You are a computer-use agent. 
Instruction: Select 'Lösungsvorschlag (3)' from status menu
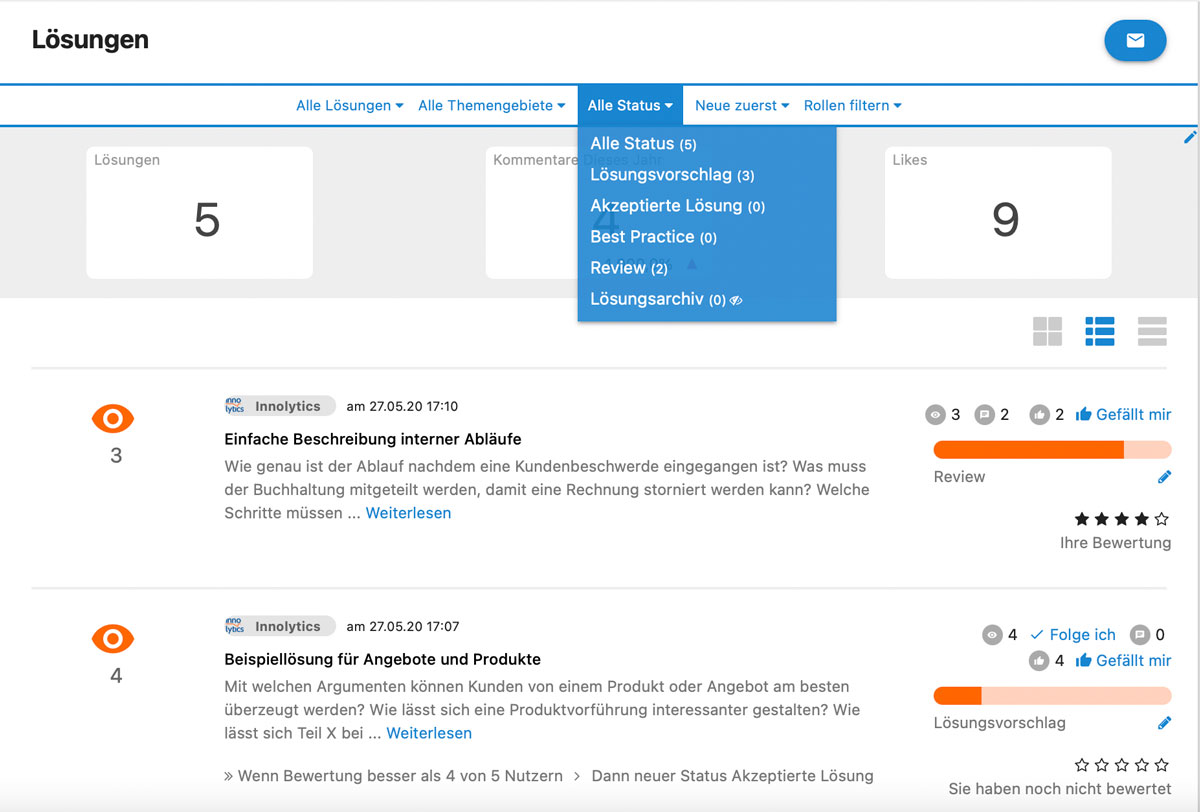[x=672, y=175]
